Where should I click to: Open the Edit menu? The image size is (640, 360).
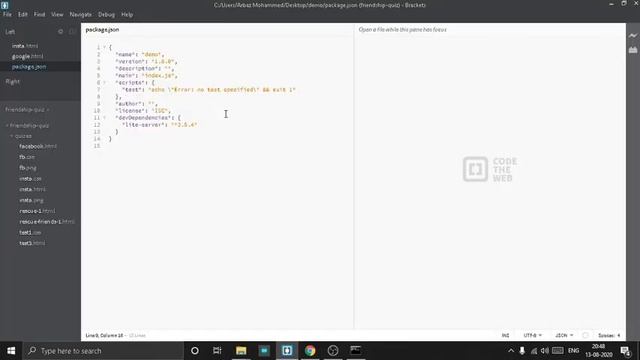[22, 14]
